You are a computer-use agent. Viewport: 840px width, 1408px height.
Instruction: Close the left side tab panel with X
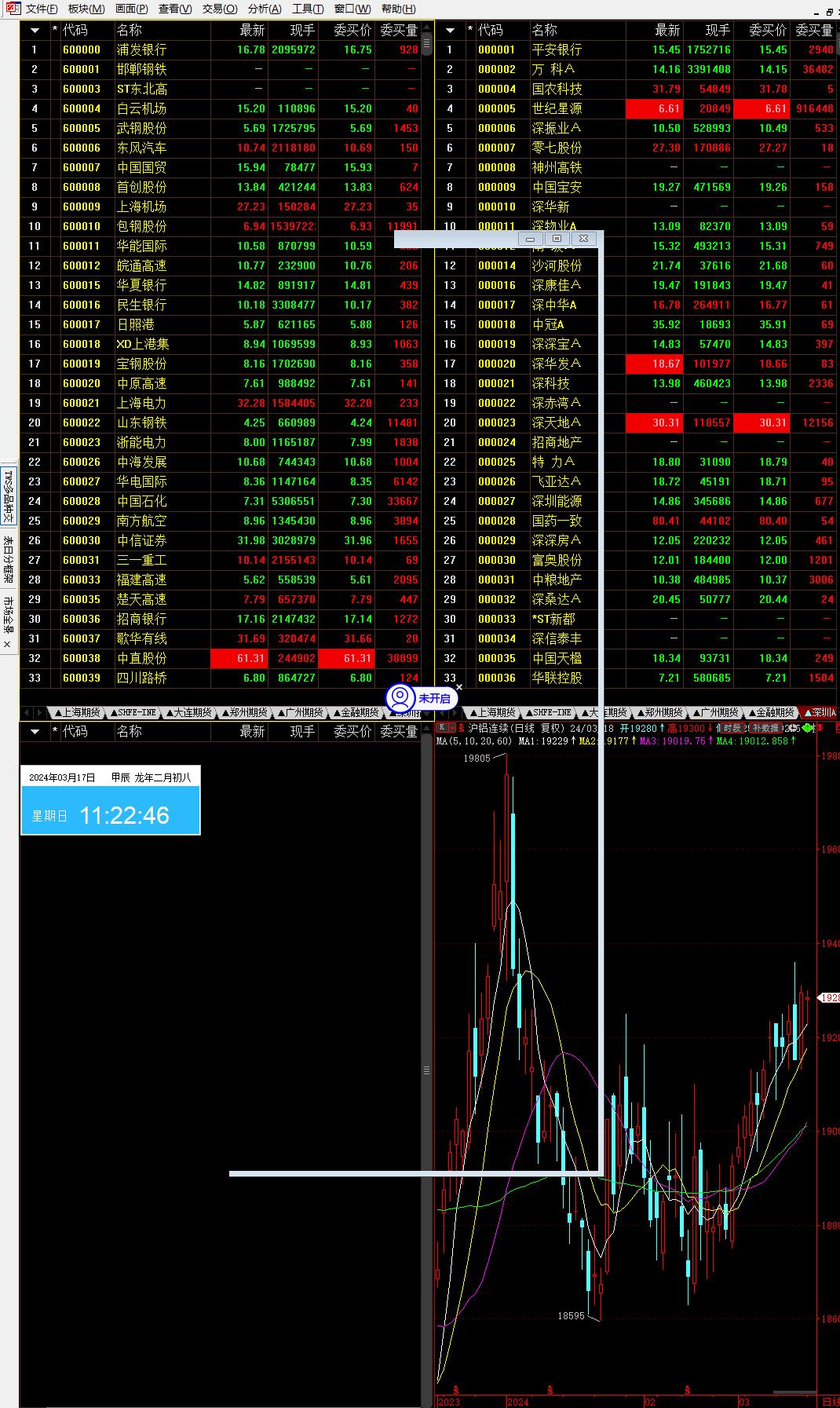pyautogui.click(x=7, y=644)
